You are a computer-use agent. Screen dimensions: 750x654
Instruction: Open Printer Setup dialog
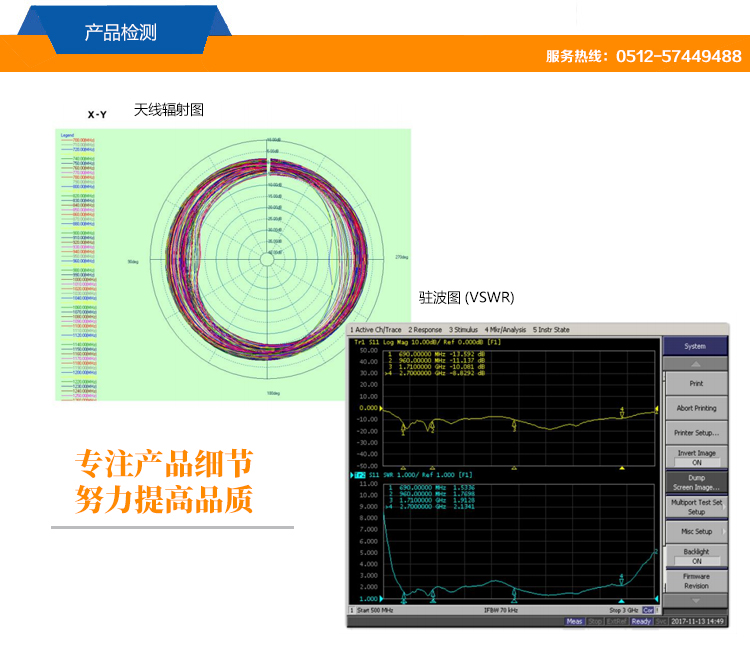pyautogui.click(x=696, y=432)
